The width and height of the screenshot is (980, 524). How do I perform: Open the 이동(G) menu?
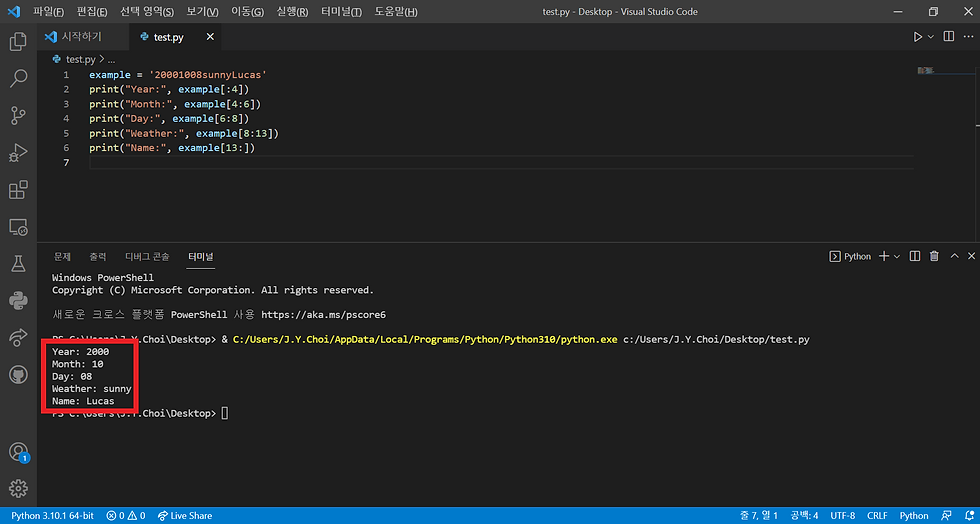(x=248, y=12)
